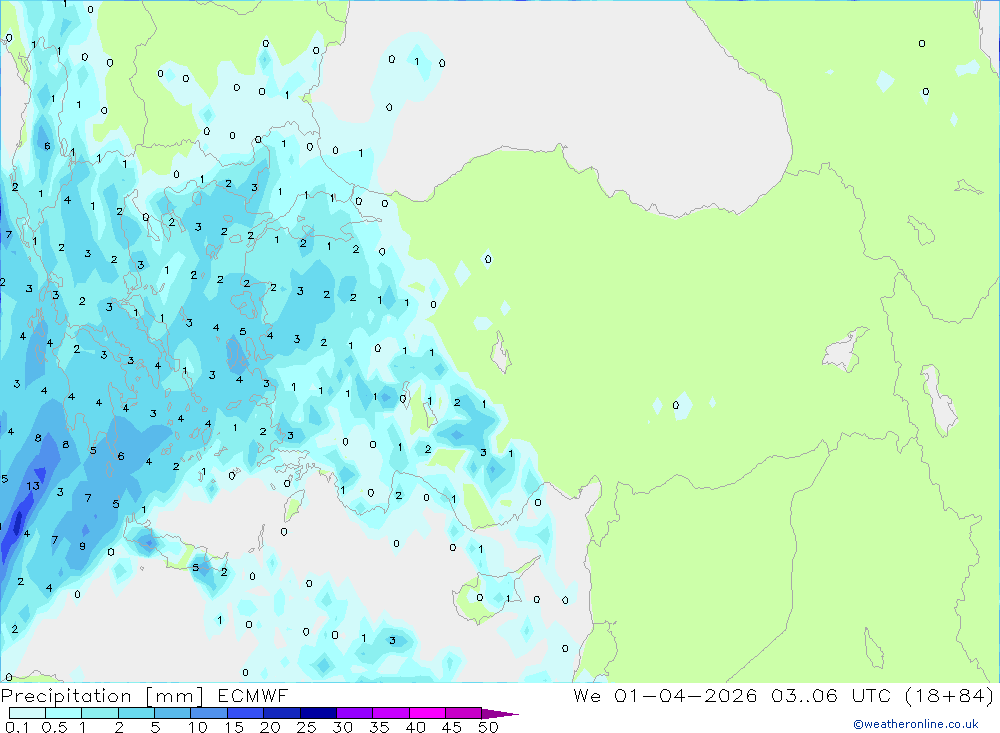
Task: Click the legend scale label '35'
Action: [x=379, y=727]
